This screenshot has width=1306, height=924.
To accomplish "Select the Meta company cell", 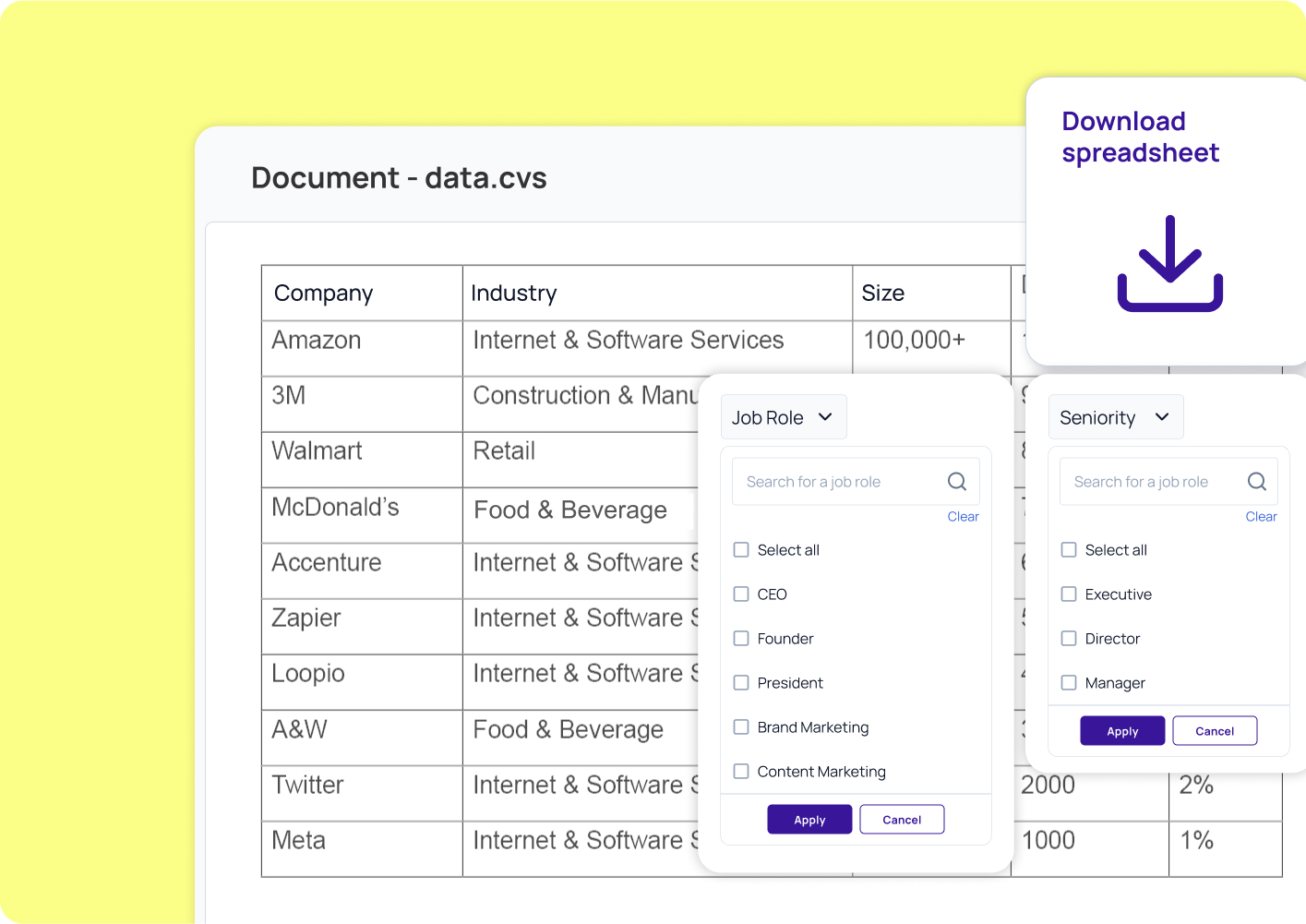I will 362,848.
